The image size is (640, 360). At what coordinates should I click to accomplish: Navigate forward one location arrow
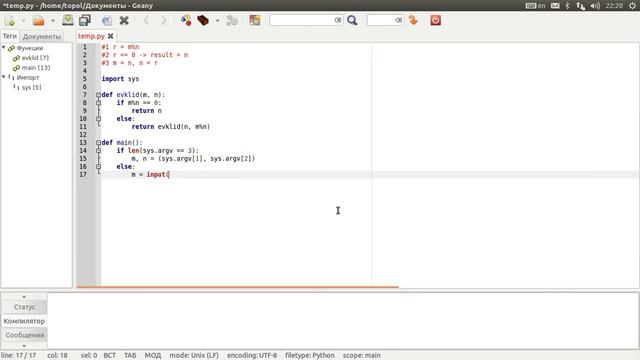[163, 20]
